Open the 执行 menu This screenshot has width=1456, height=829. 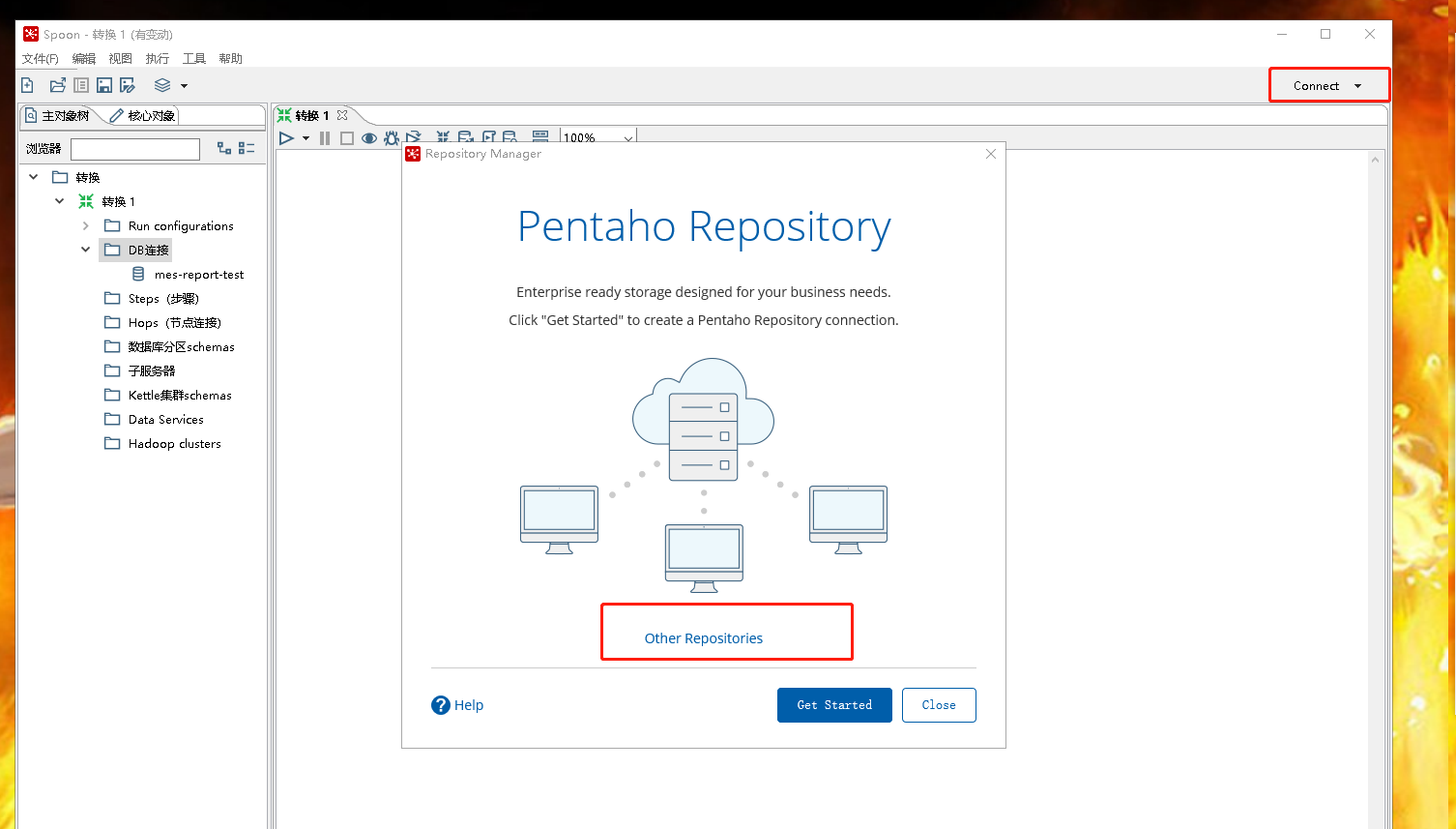point(158,59)
